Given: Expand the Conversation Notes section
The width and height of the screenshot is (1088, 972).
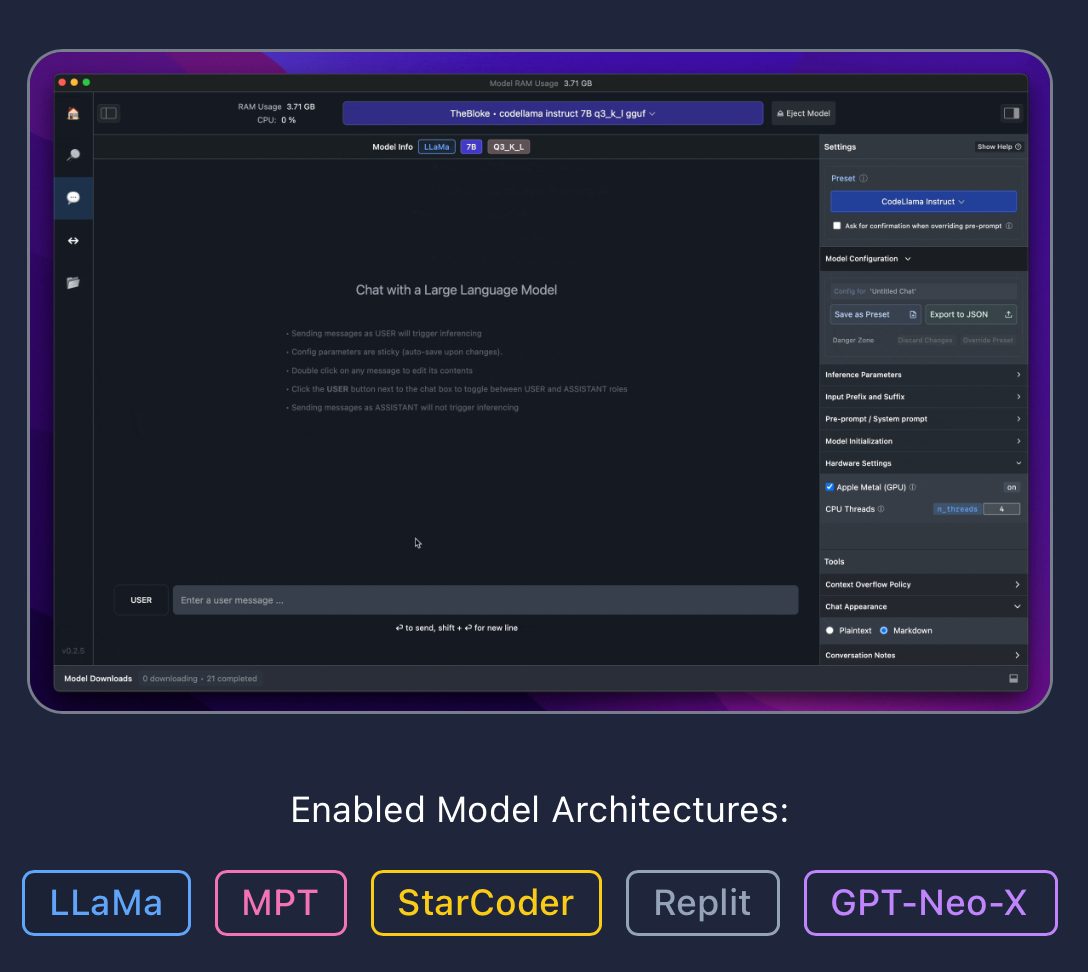Looking at the screenshot, I should tap(923, 655).
